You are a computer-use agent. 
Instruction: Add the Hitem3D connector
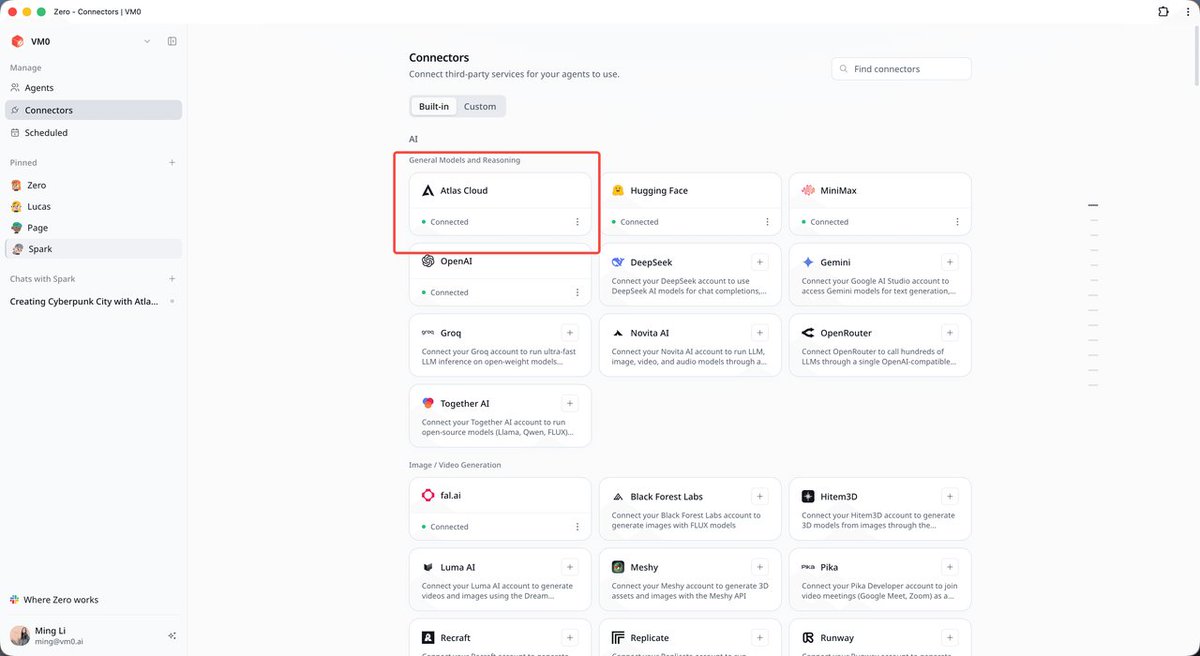[x=950, y=496]
